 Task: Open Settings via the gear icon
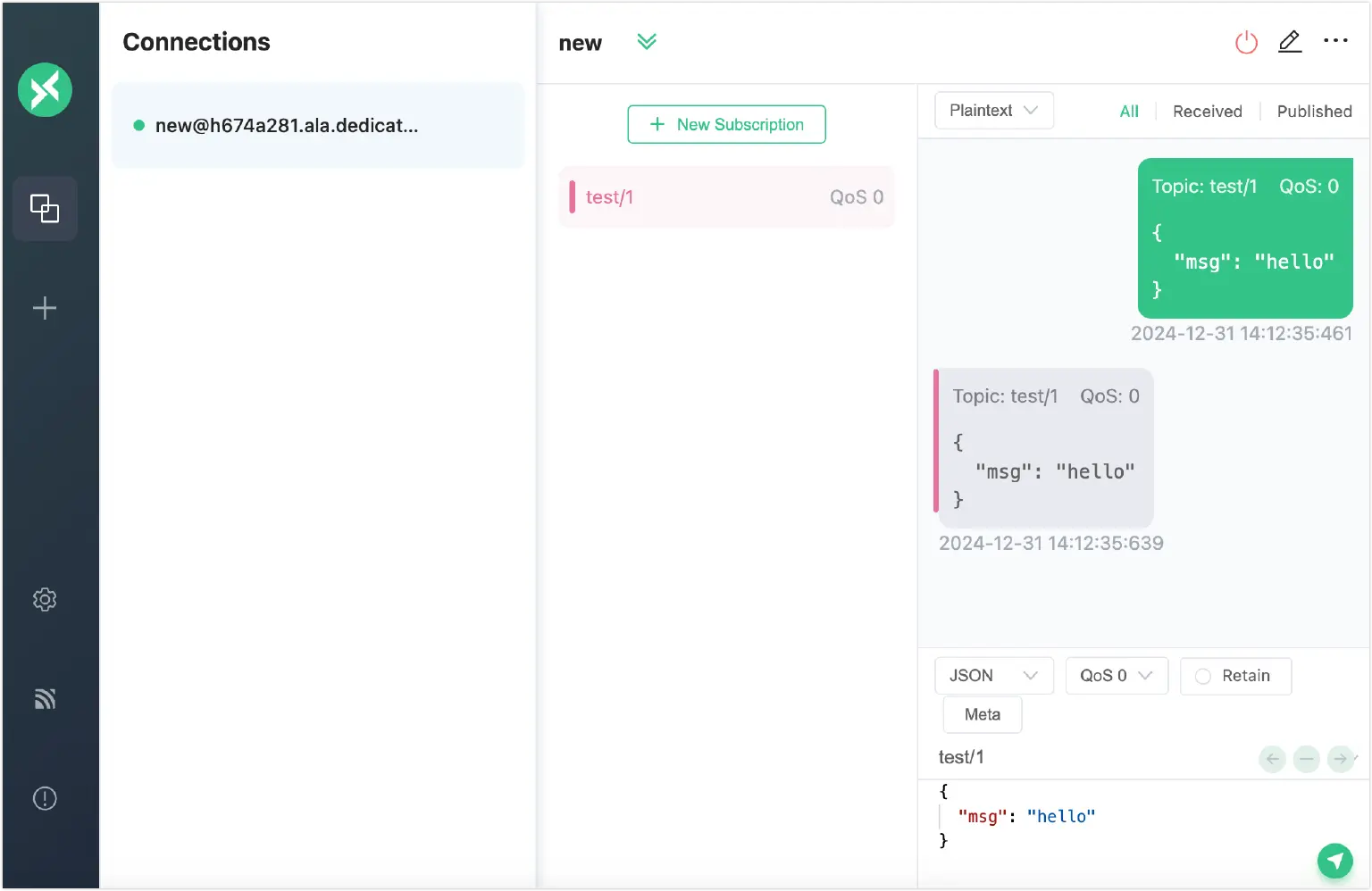tap(45, 599)
